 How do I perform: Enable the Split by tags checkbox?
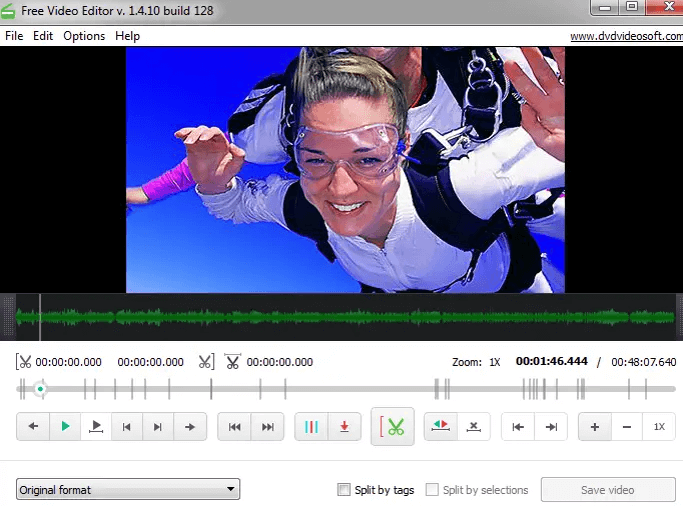[344, 489]
